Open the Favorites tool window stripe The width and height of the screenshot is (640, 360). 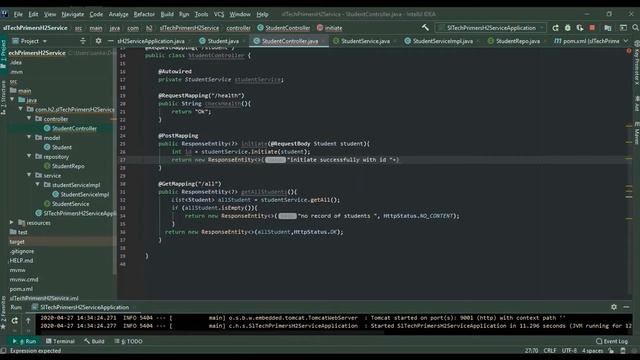pos(3,313)
